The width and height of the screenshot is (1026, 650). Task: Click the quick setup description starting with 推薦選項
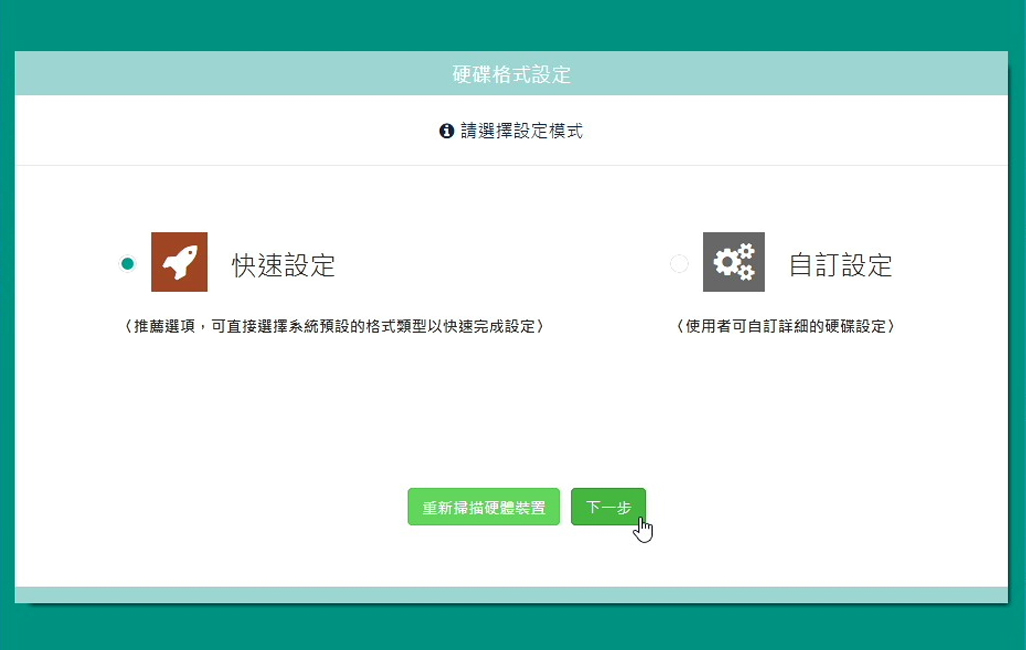coord(334,326)
